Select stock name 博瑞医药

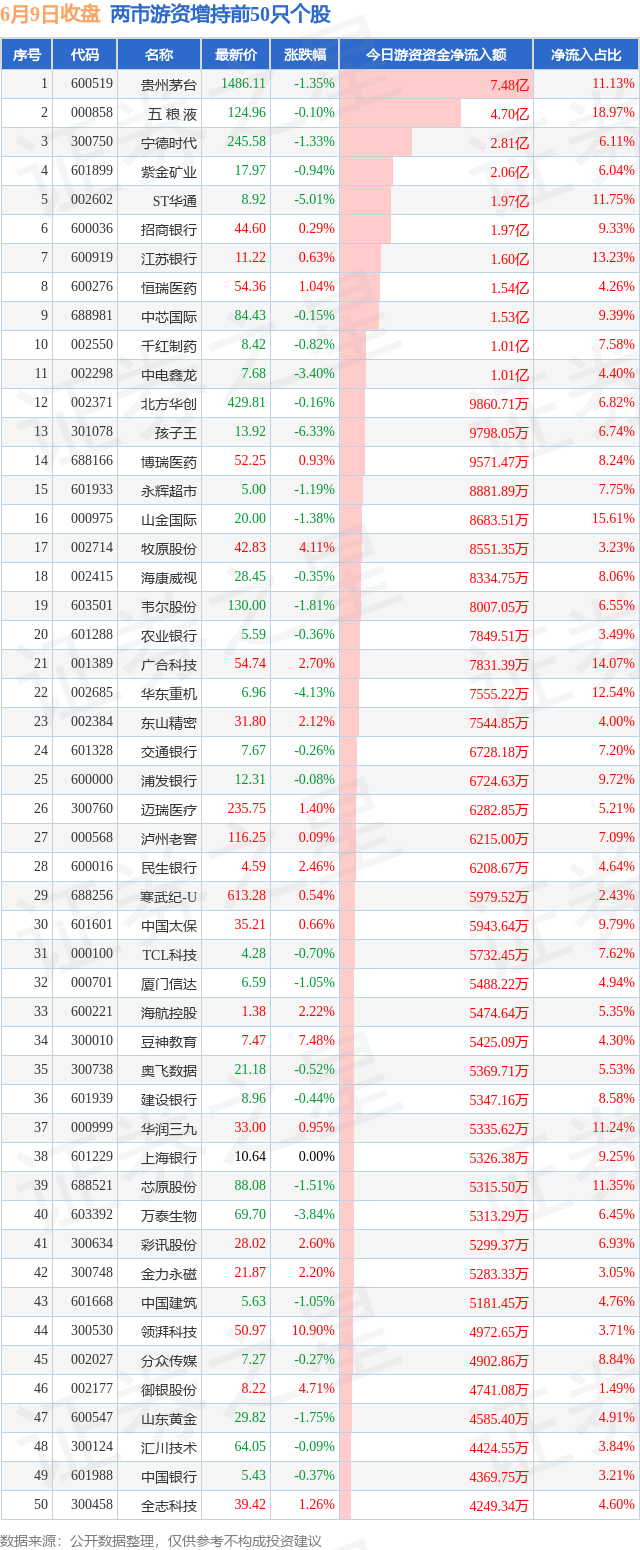(169, 462)
